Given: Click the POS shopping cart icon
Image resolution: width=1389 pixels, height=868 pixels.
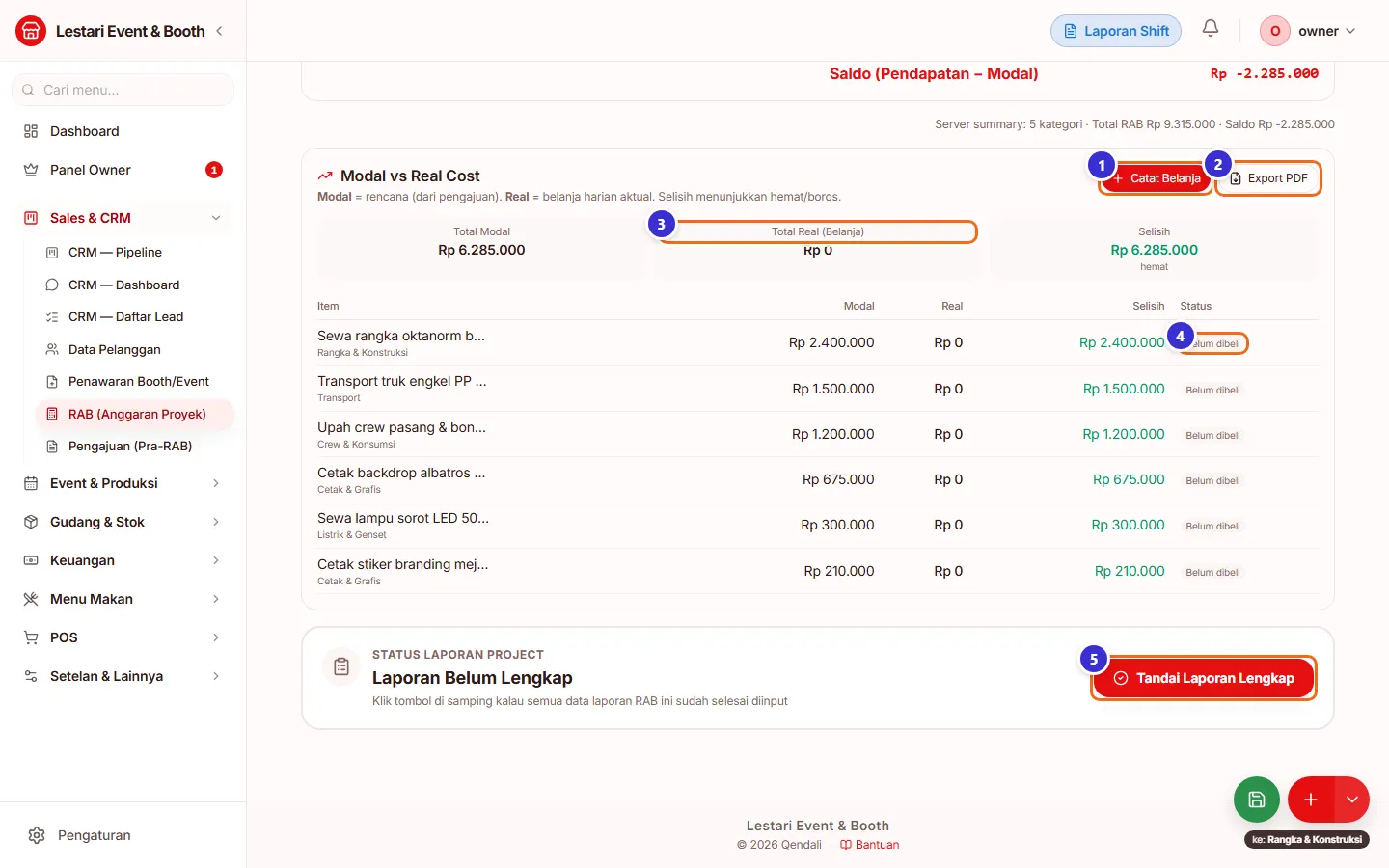Looking at the screenshot, I should click(31, 637).
